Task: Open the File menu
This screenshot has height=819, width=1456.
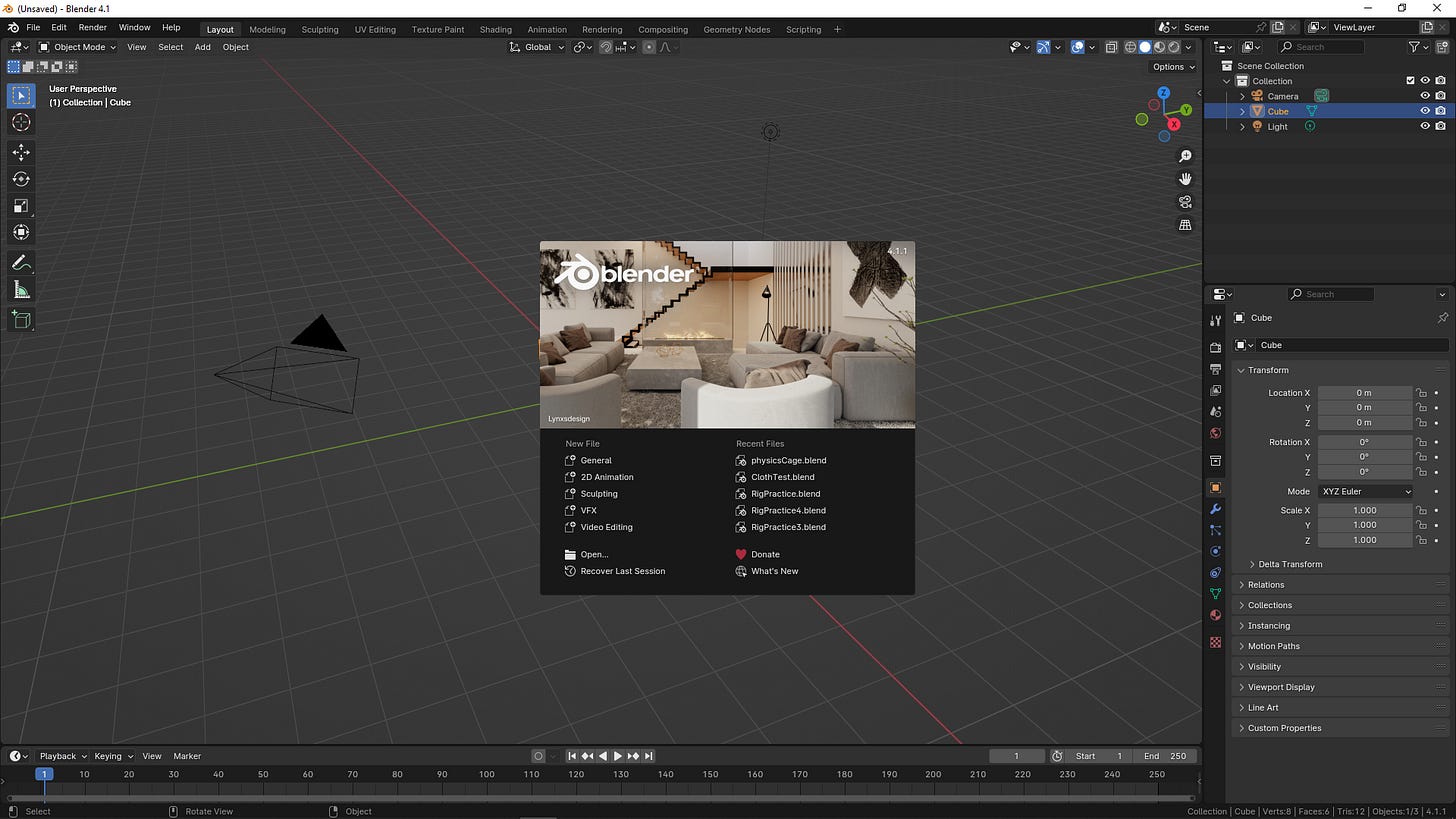Action: (x=33, y=28)
